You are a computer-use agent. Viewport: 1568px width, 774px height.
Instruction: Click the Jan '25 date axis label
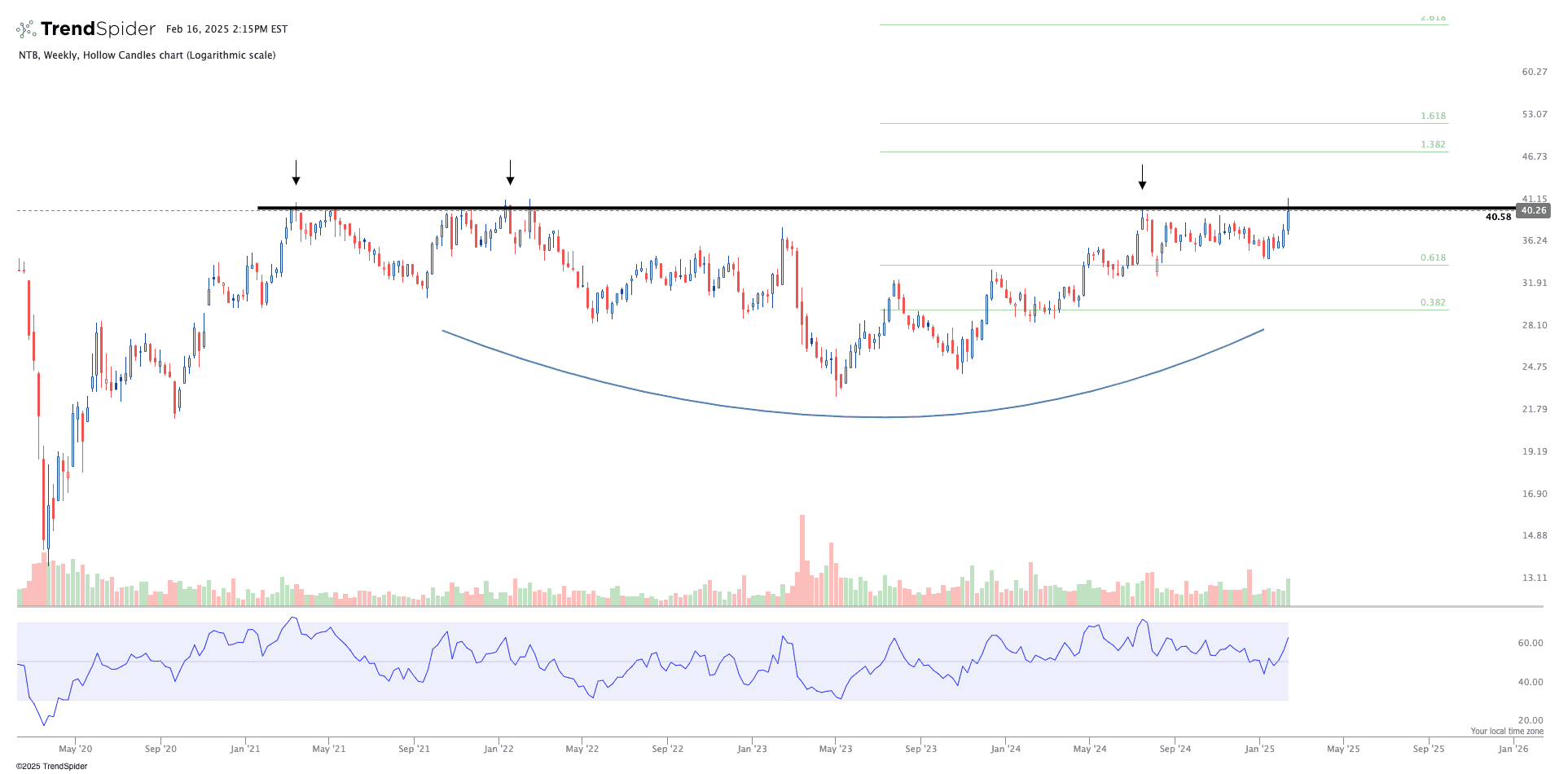pyautogui.click(x=1260, y=749)
